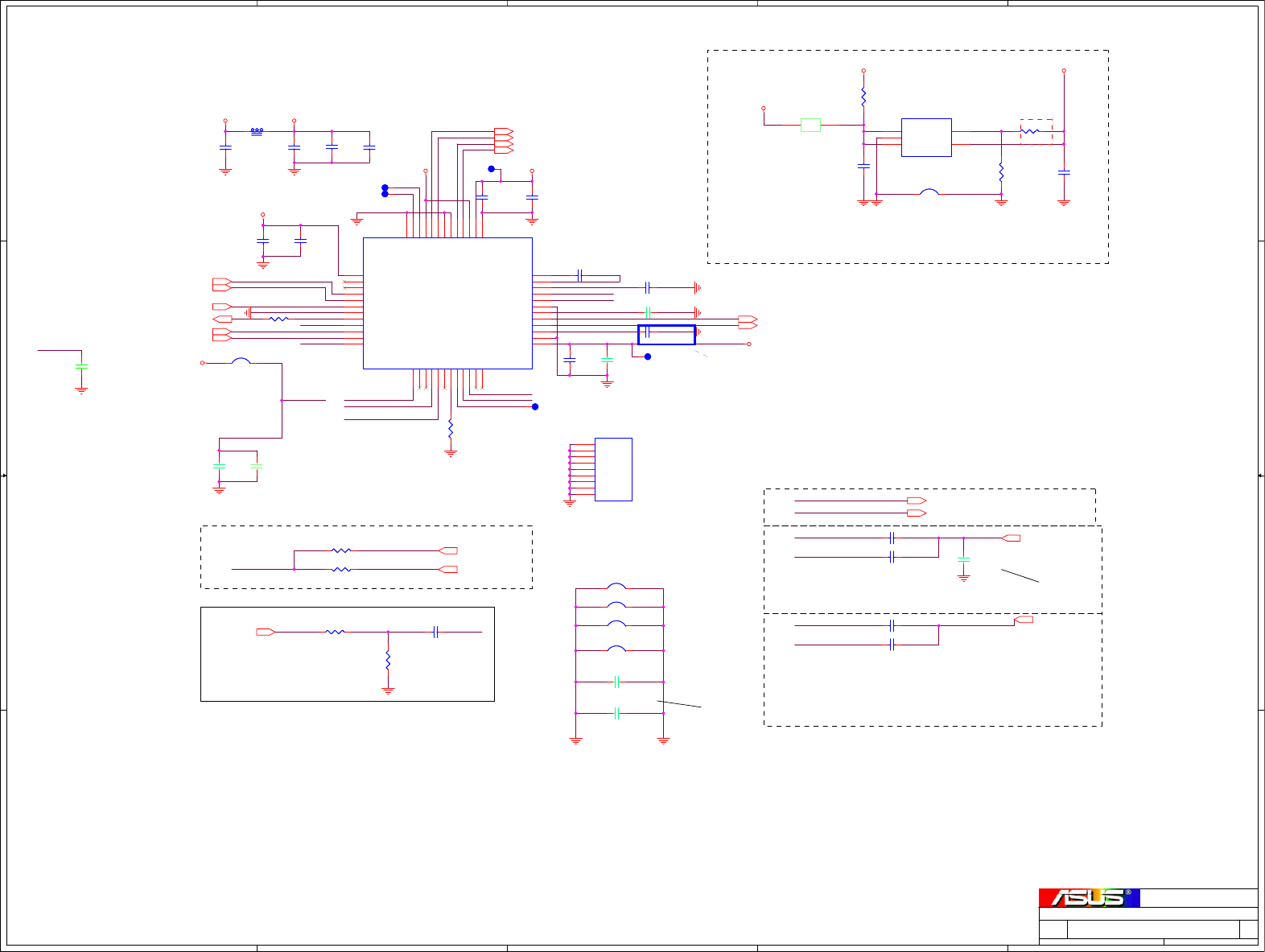Select the input port in the solid-bordered box
The image size is (1265, 952).
point(266,632)
